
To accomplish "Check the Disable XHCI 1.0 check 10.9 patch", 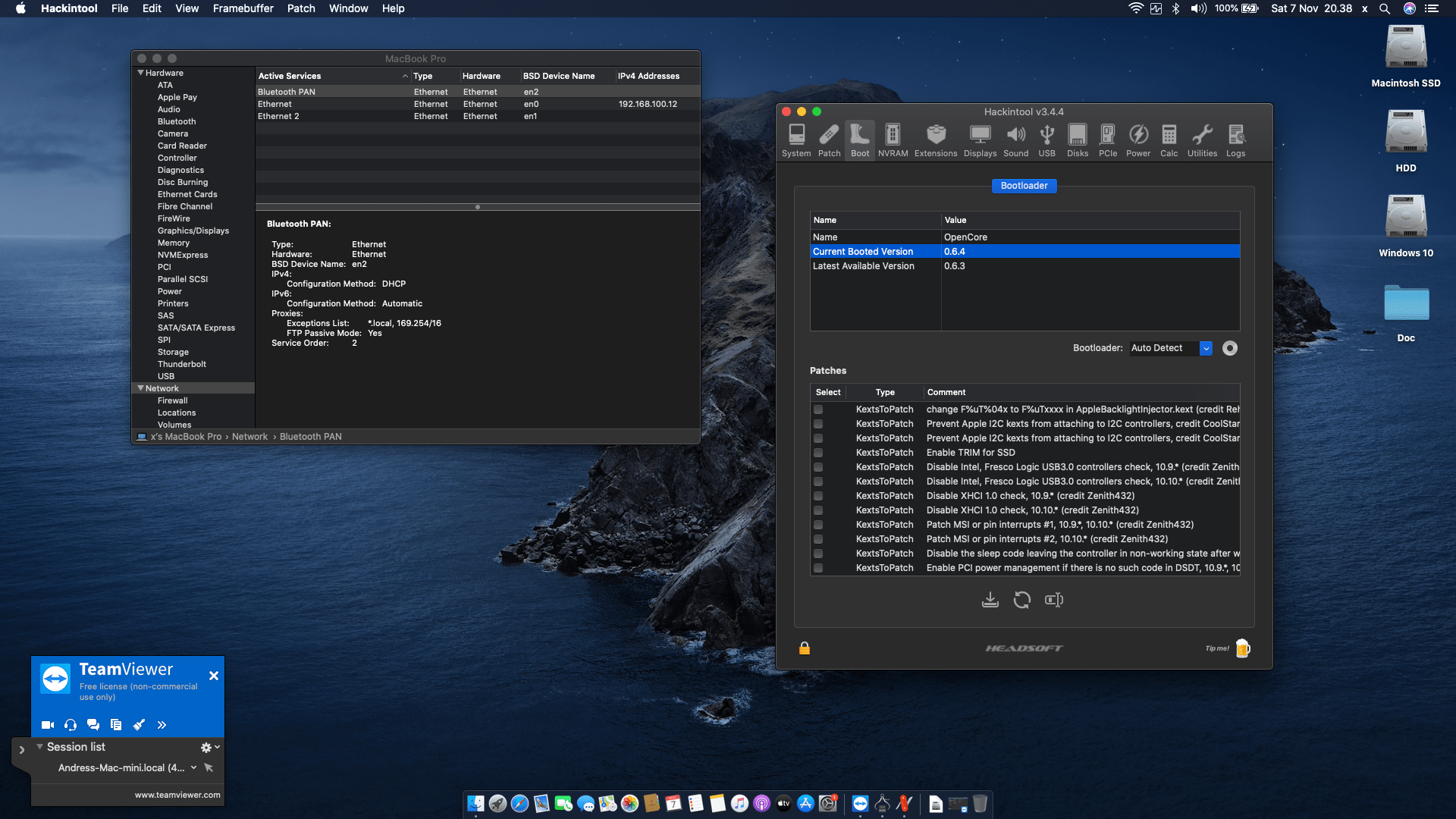I will point(818,496).
